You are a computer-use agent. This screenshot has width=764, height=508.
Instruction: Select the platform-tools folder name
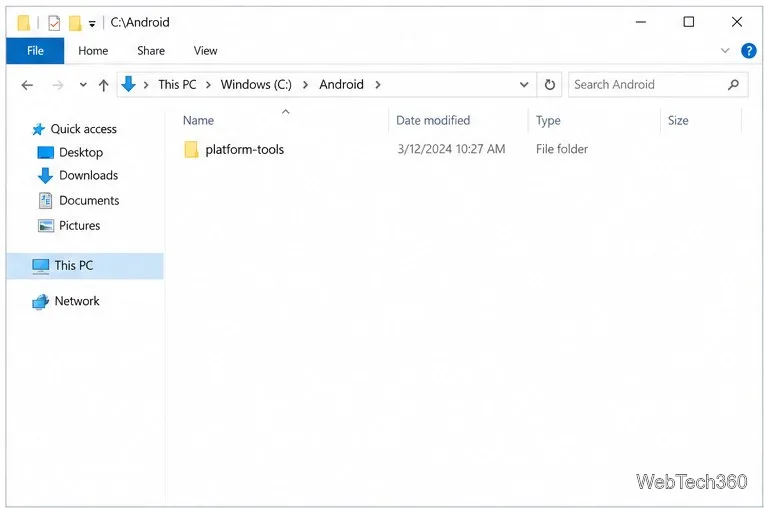click(244, 150)
